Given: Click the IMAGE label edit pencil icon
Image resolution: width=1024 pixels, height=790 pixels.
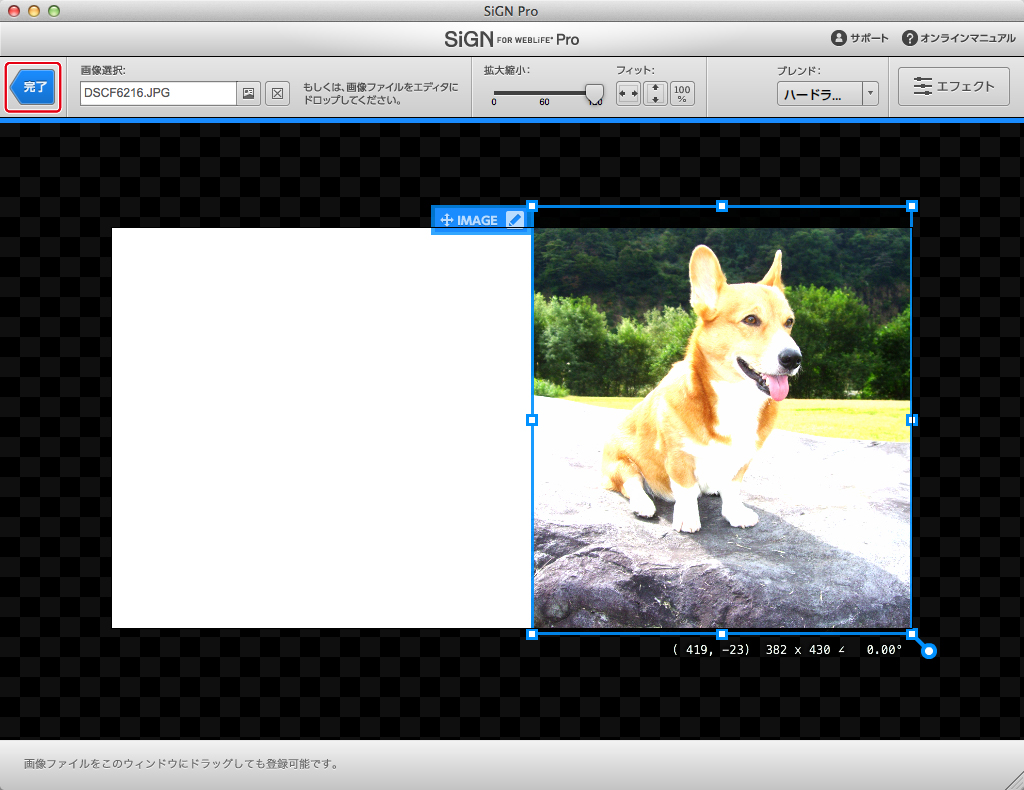Looking at the screenshot, I should click(515, 220).
